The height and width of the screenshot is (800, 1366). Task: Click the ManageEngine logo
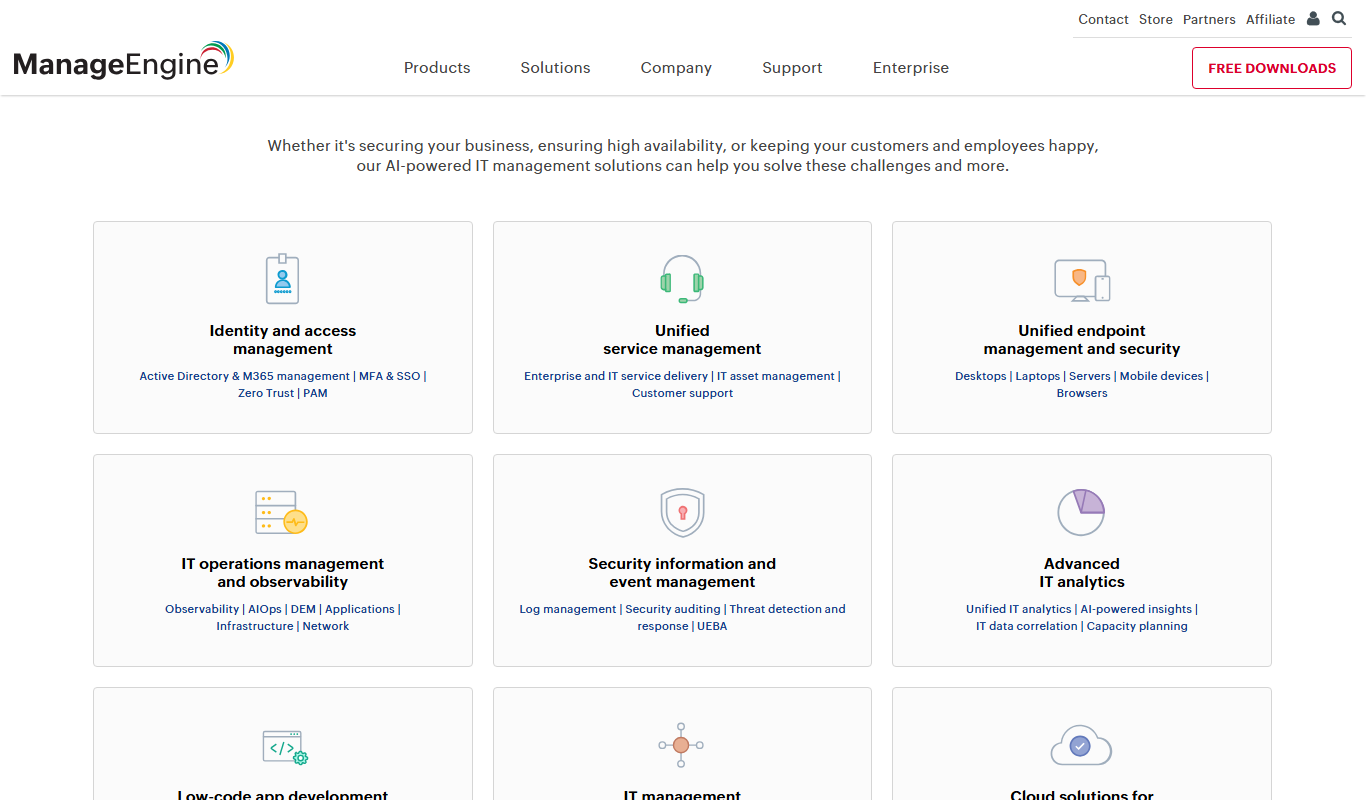coord(124,62)
